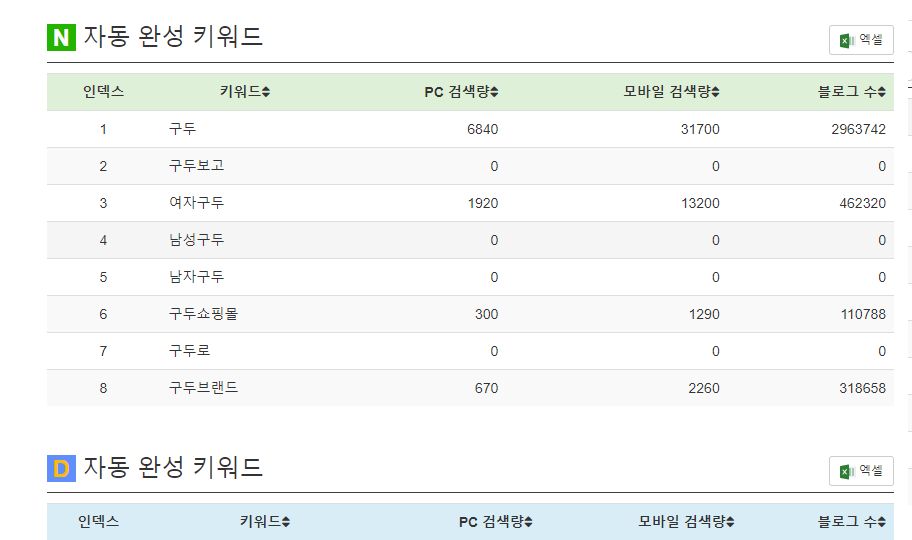Sort N table by 키워드 column
Image resolution: width=912 pixels, height=540 pixels.
(245, 91)
